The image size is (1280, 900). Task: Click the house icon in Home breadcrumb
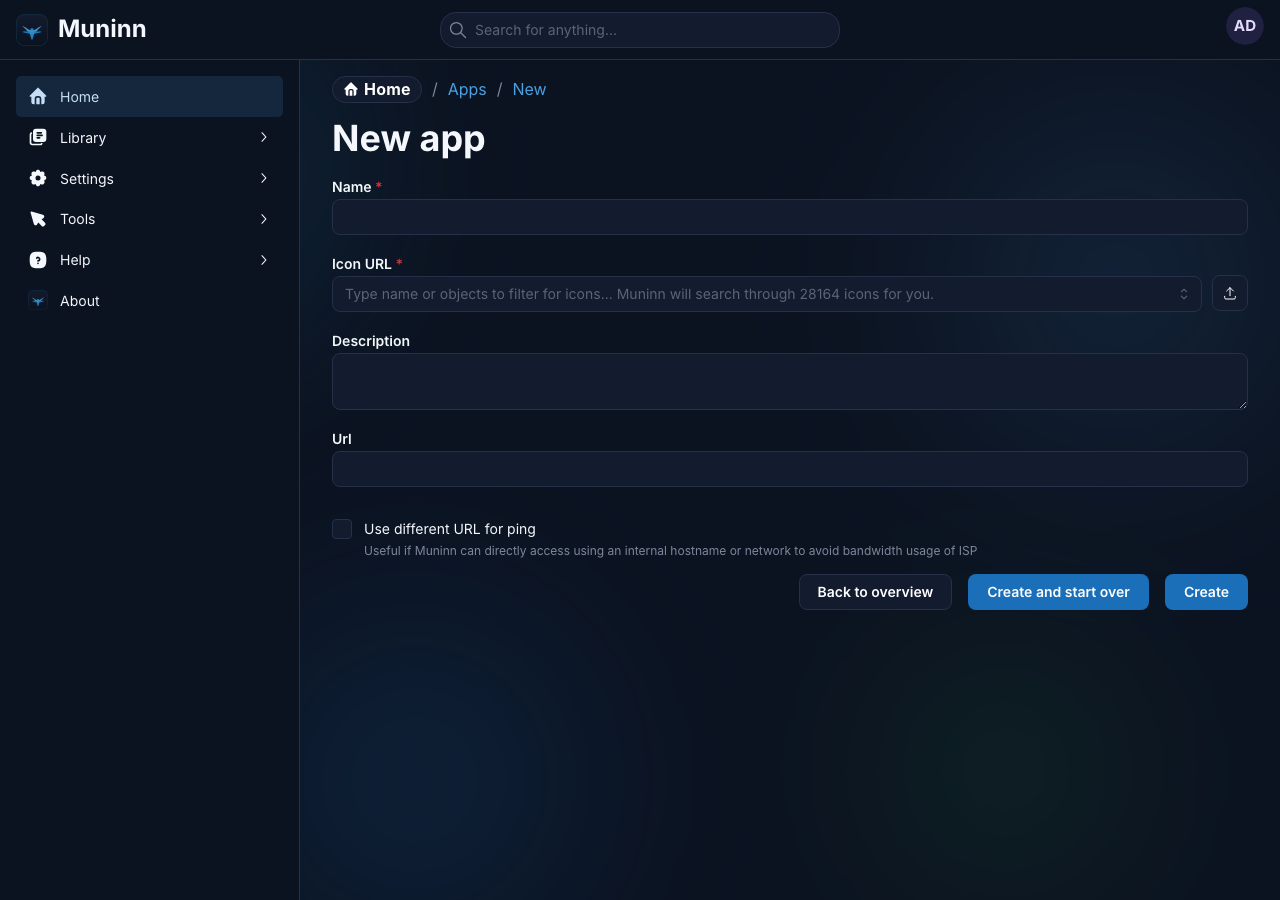[x=351, y=90]
